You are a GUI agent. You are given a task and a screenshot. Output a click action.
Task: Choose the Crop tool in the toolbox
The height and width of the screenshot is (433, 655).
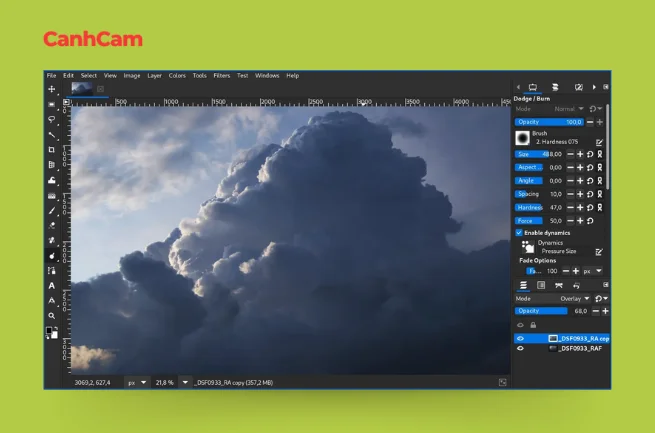click(52, 150)
